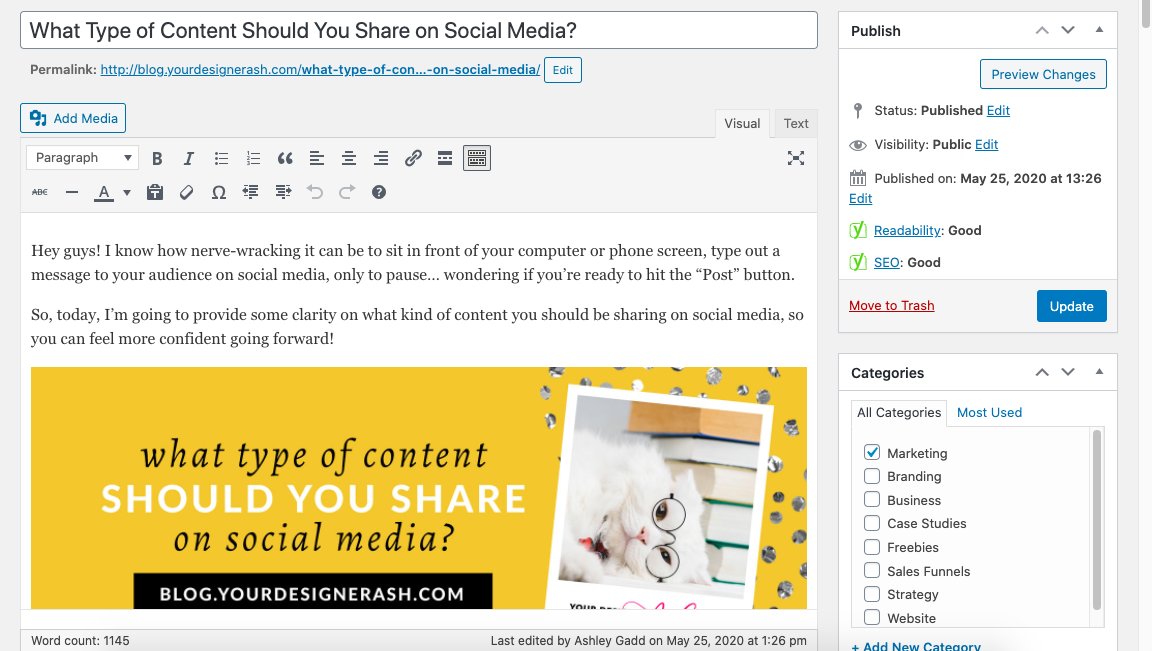Edit the Published on date
The image size is (1152, 651).
click(860, 198)
